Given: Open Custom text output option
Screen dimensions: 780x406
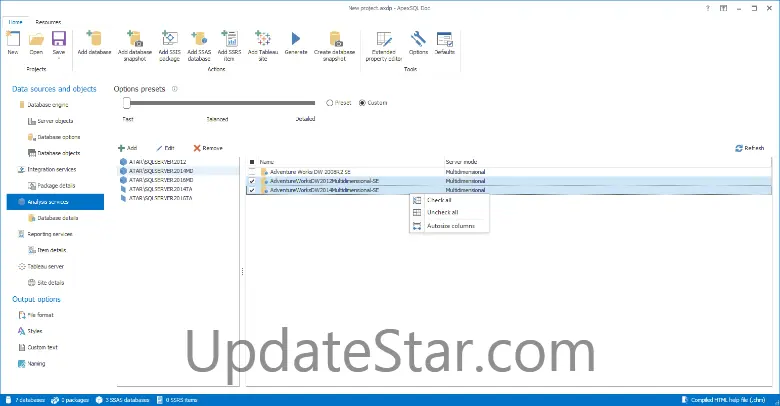Looking at the screenshot, I should pos(42,347).
